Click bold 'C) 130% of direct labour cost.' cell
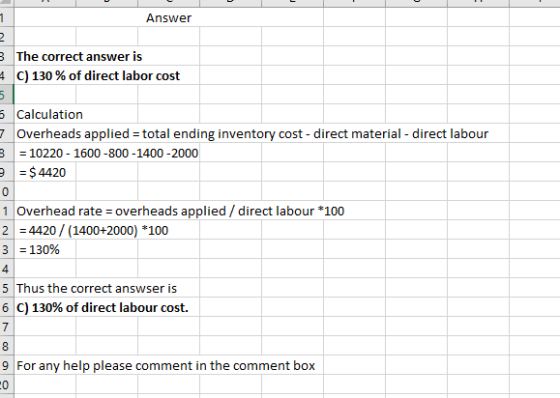This screenshot has height=398, width=560. pos(102,308)
